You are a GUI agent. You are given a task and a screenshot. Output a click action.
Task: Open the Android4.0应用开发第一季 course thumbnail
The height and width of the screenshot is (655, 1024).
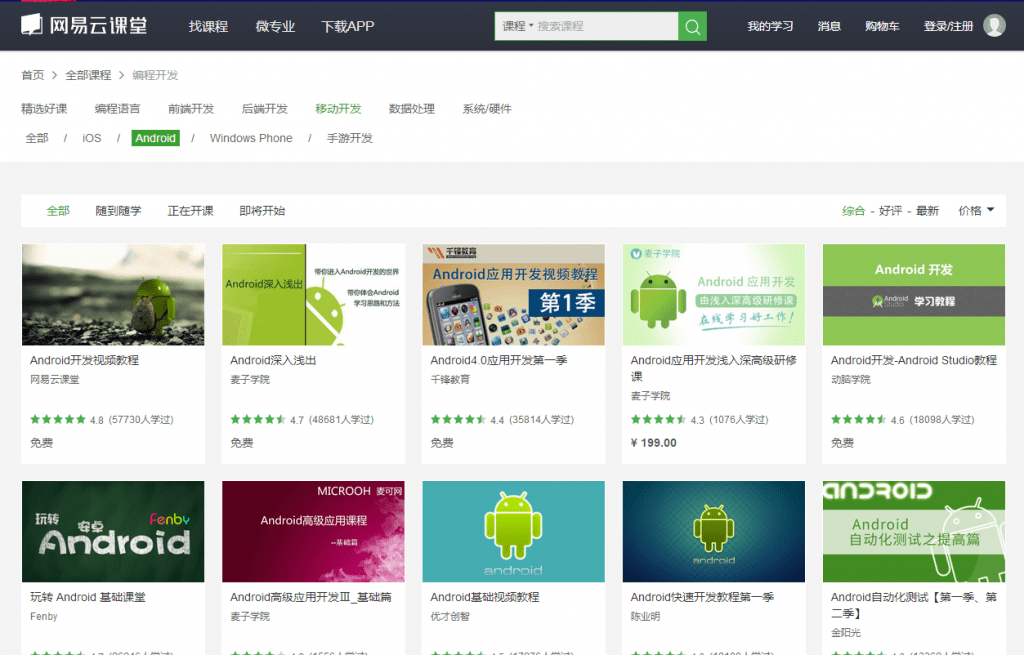[513, 294]
